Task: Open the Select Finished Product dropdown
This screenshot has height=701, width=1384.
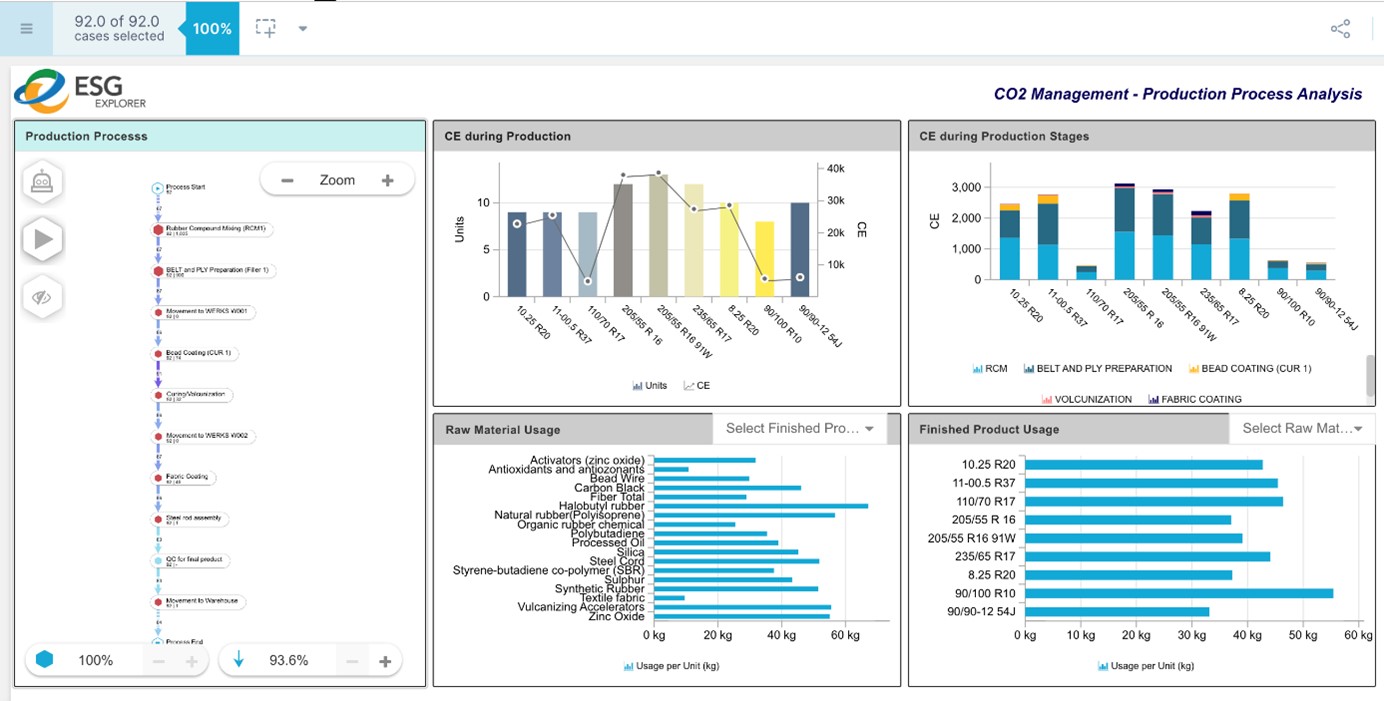Action: pyautogui.click(x=799, y=428)
